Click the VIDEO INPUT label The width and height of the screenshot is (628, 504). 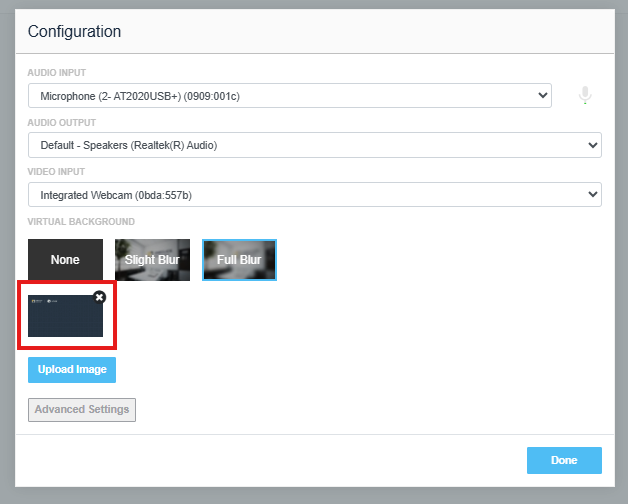pos(56,172)
